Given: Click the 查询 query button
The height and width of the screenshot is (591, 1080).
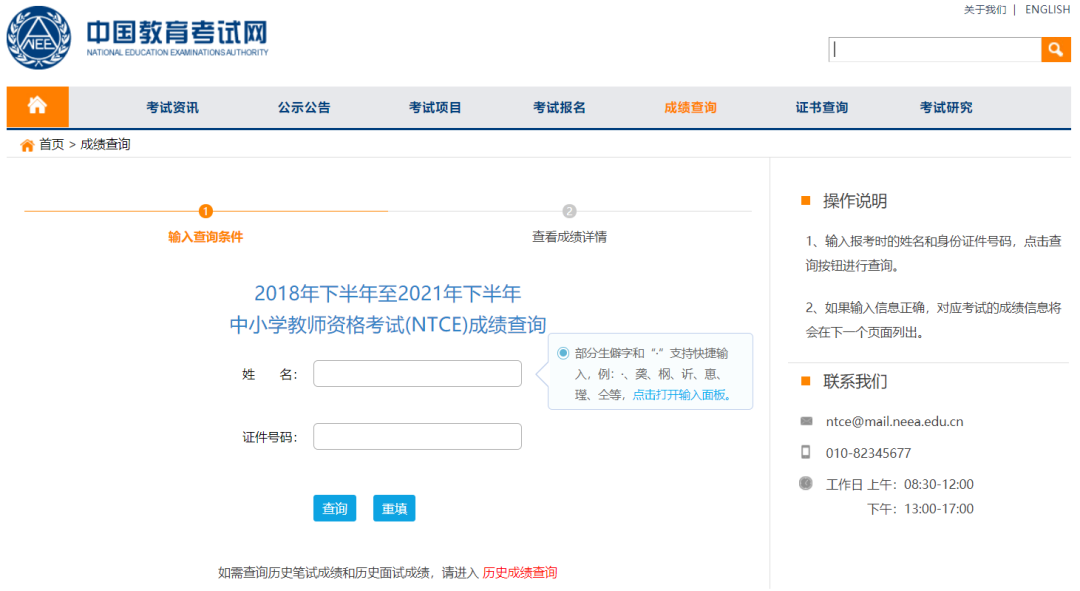Looking at the screenshot, I should (x=334, y=508).
